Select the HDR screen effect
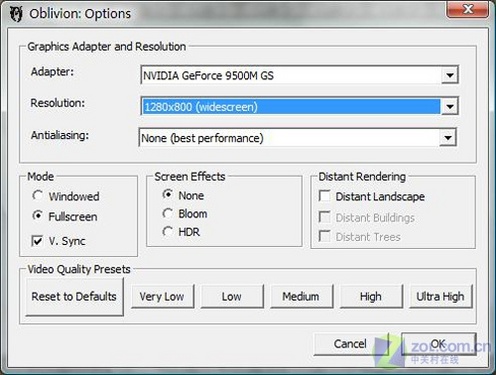The image size is (496, 375). click(x=181, y=232)
